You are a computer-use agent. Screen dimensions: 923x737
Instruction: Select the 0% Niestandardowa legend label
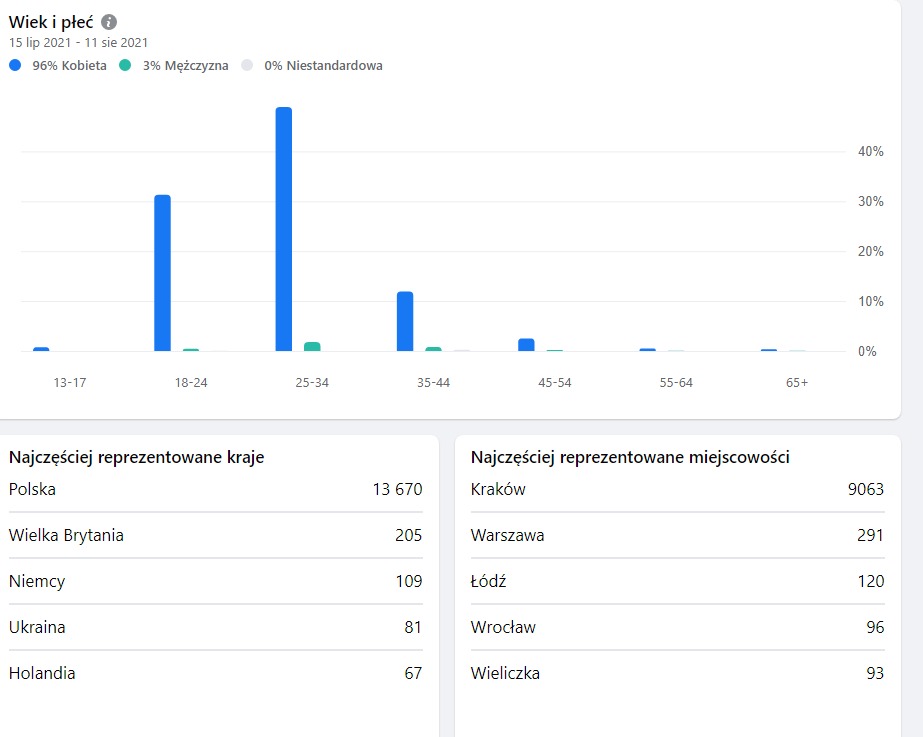click(323, 65)
